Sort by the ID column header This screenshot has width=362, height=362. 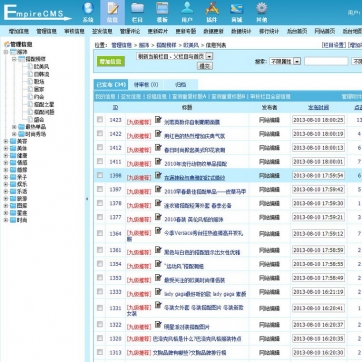(115, 107)
